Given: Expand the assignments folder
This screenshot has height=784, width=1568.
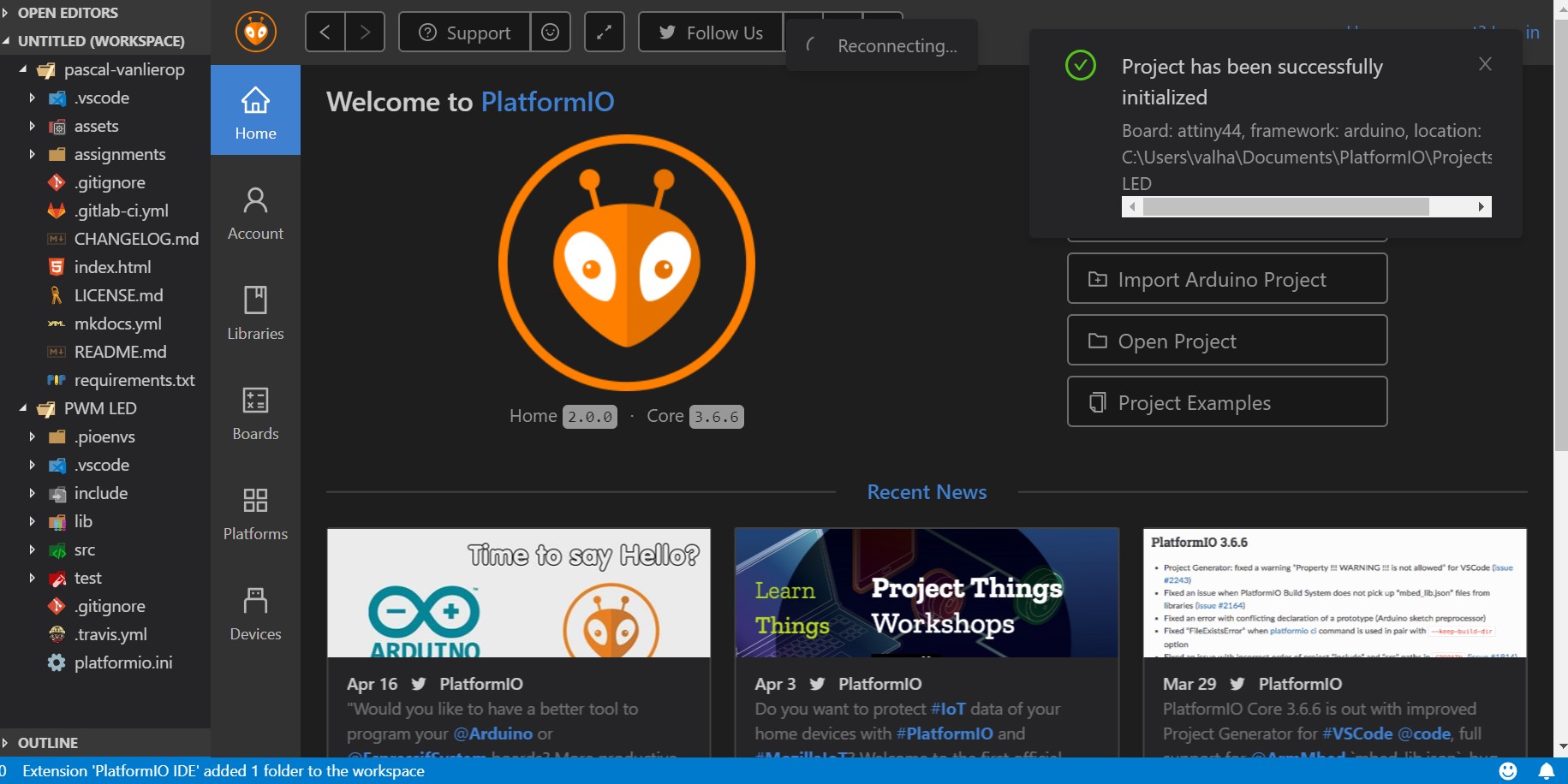Looking at the screenshot, I should (32, 154).
